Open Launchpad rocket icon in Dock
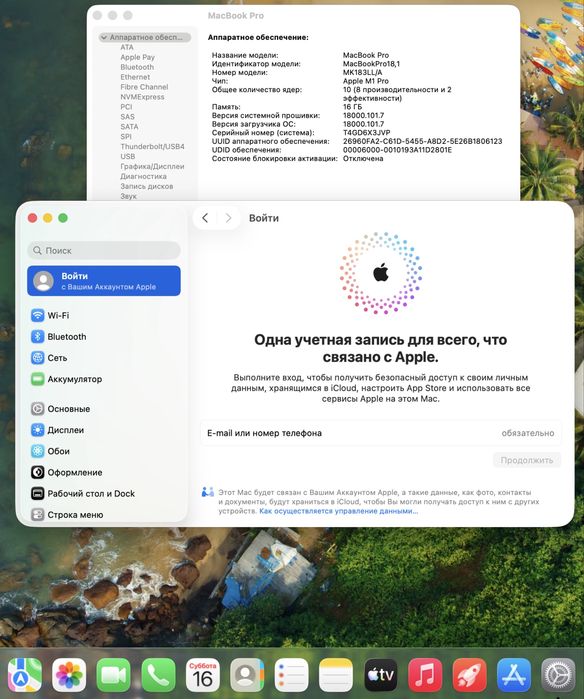This screenshot has height=699, width=584. 469,675
